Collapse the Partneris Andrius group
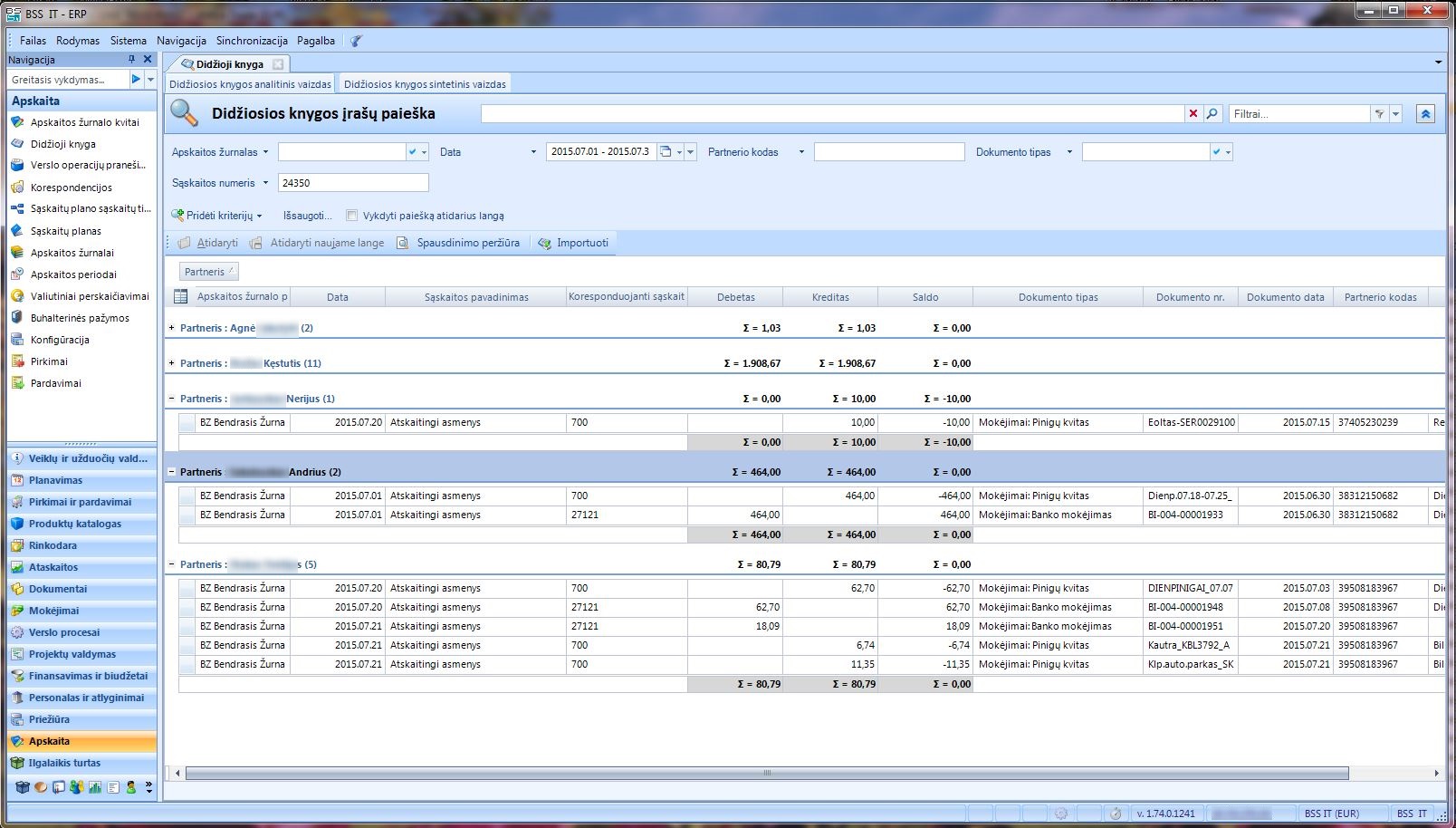The height and width of the screenshot is (828, 1456). pyautogui.click(x=172, y=471)
